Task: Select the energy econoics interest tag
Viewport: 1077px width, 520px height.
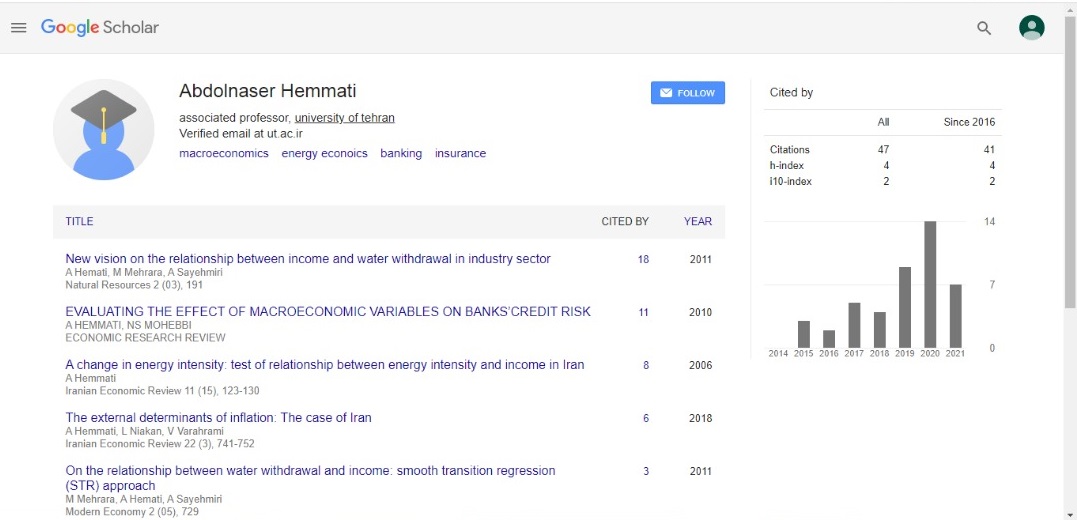Action: pos(324,154)
